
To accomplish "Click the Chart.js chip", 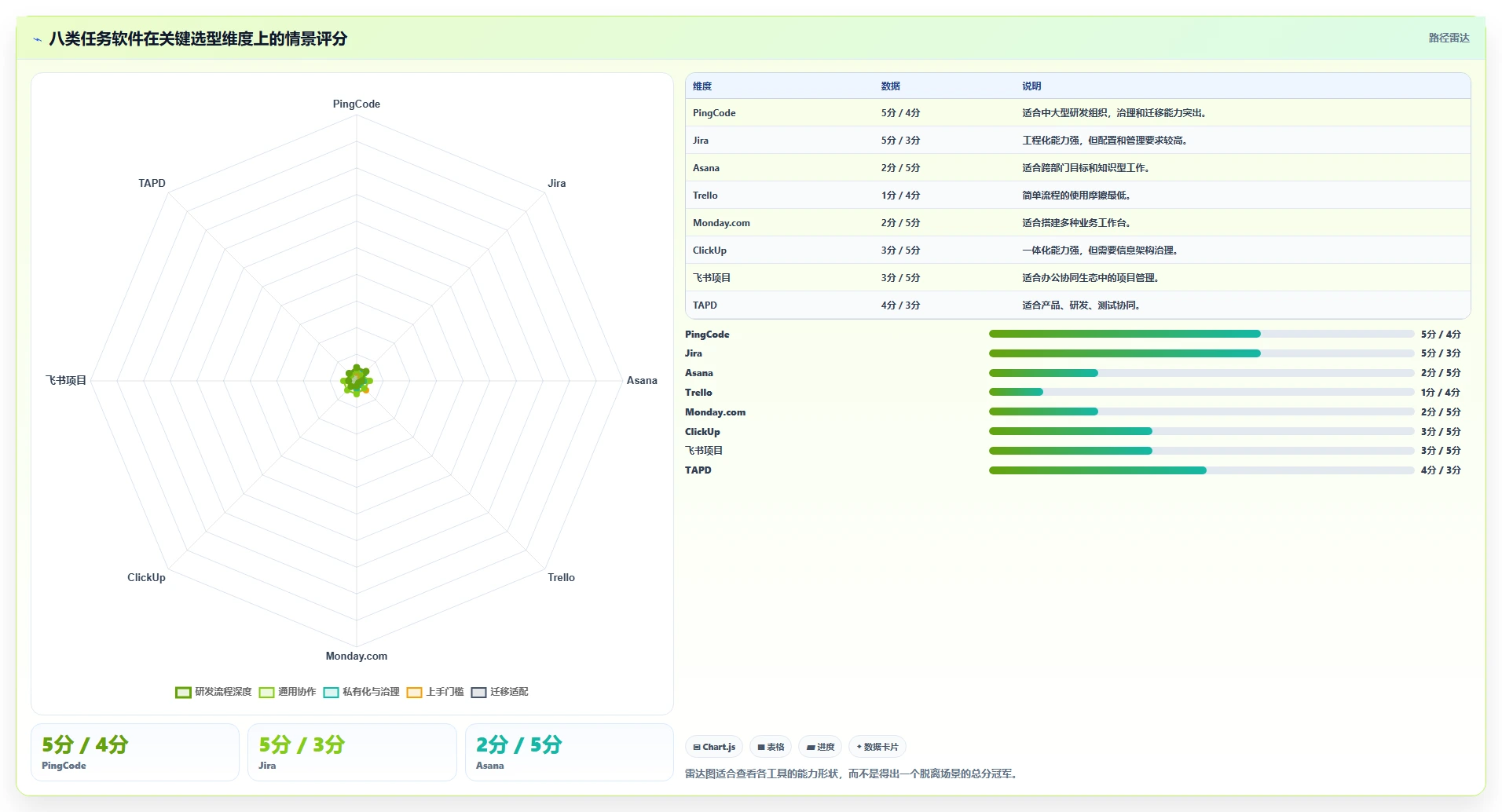I will click(x=714, y=747).
